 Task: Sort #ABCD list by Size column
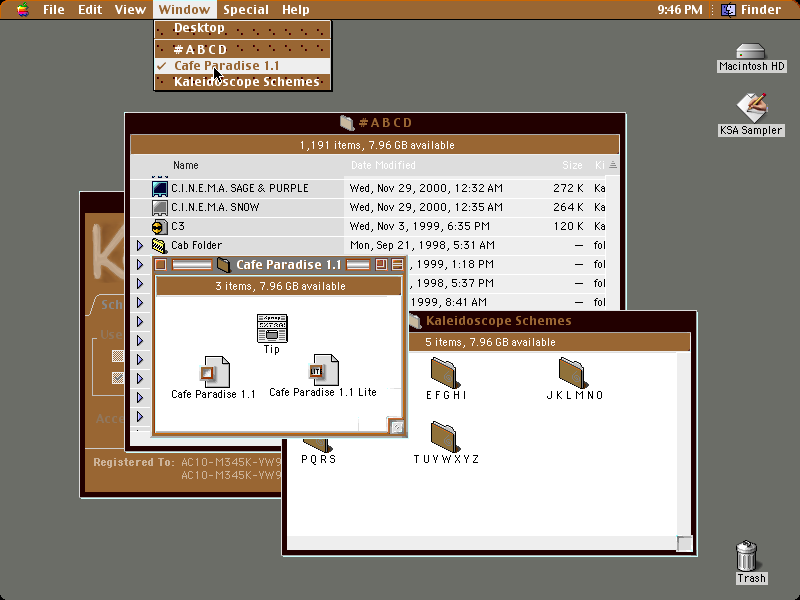click(572, 165)
